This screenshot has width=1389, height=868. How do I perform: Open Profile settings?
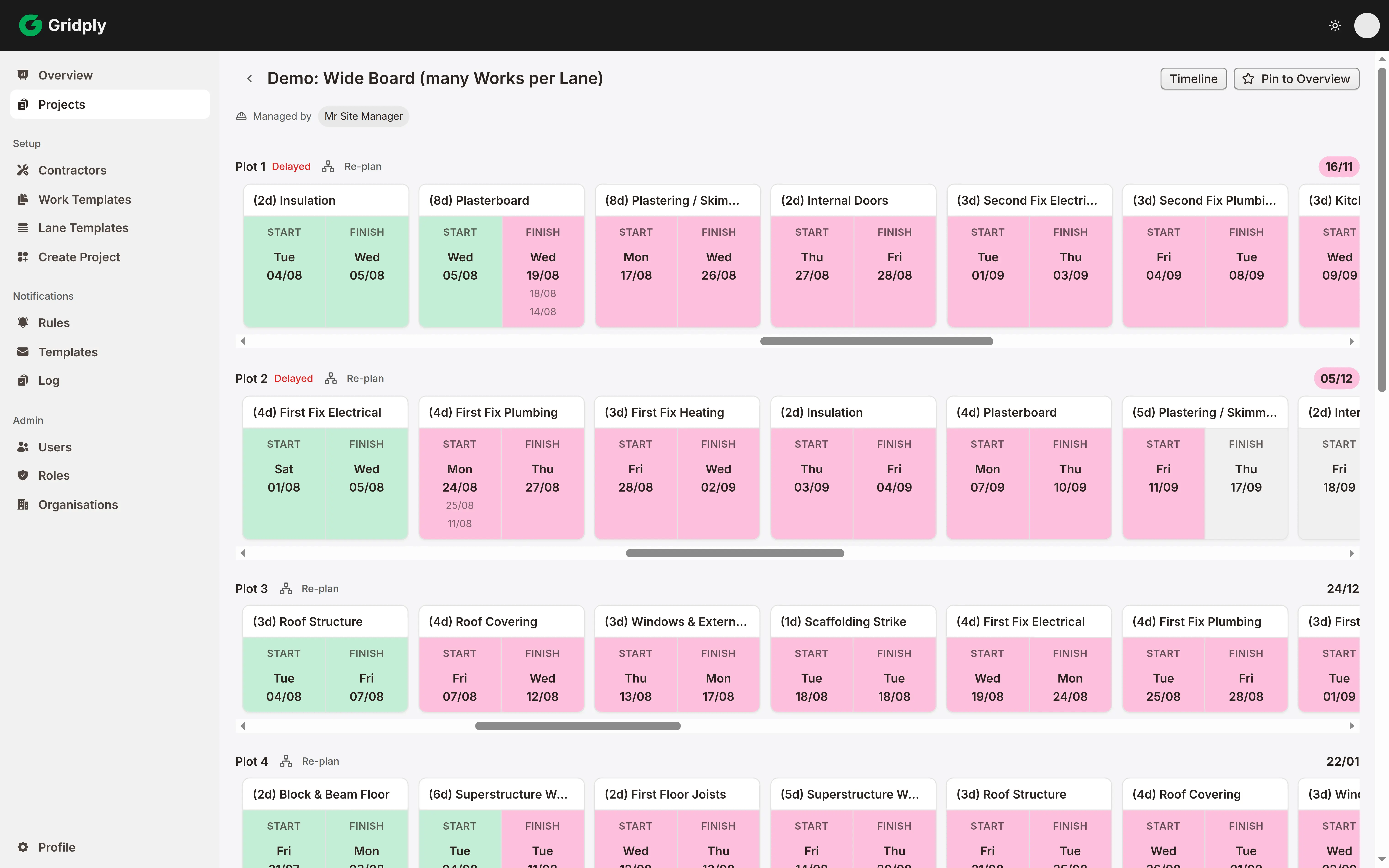click(x=110, y=847)
